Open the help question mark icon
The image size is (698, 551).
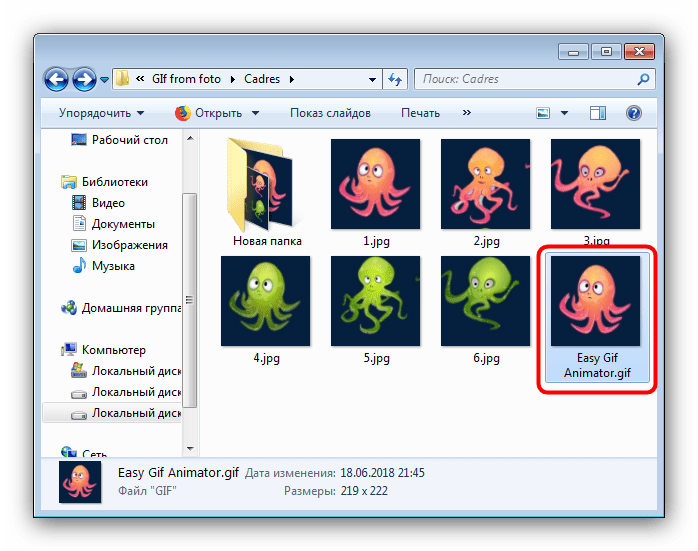[633, 113]
